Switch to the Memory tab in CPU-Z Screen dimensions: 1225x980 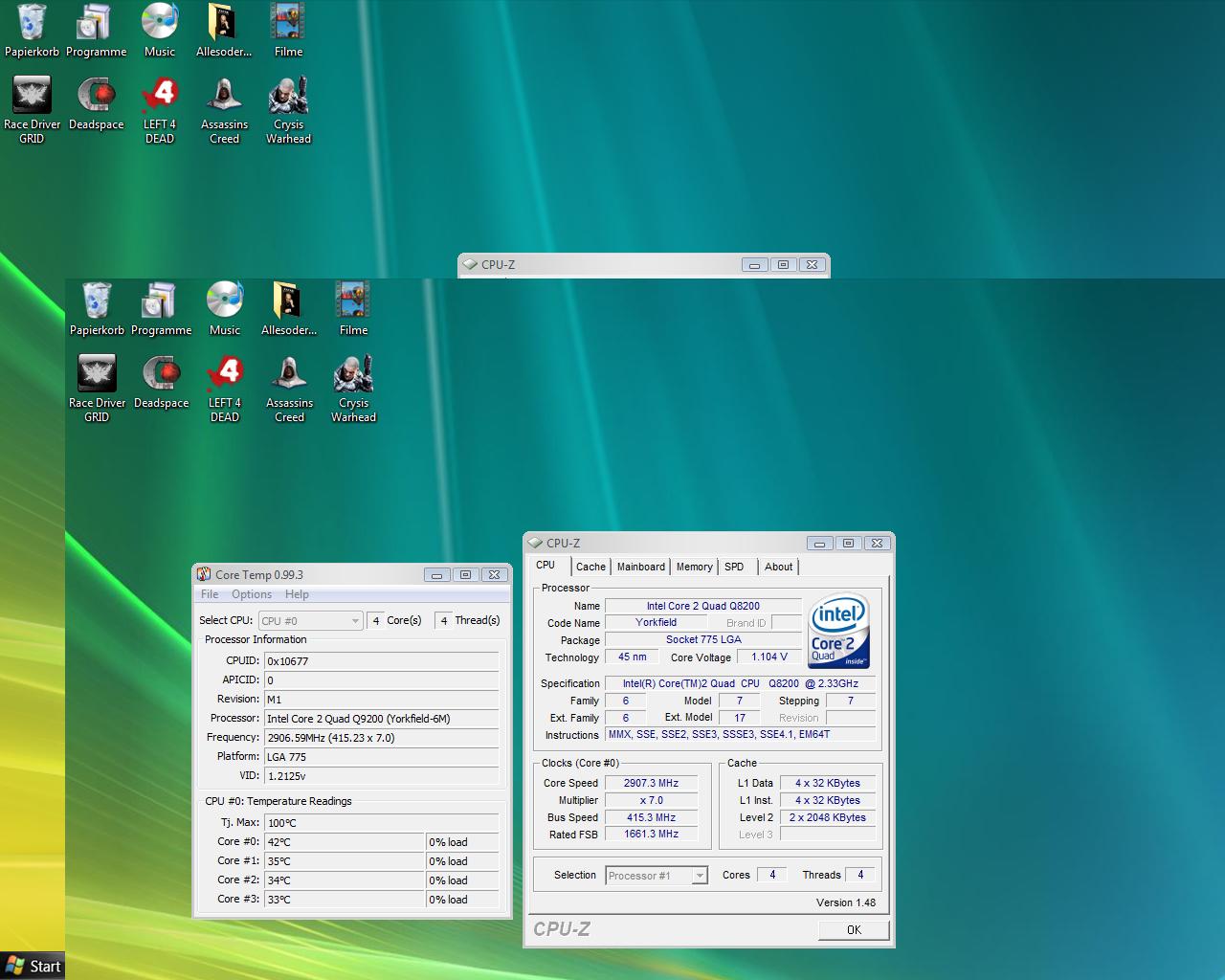[694, 567]
